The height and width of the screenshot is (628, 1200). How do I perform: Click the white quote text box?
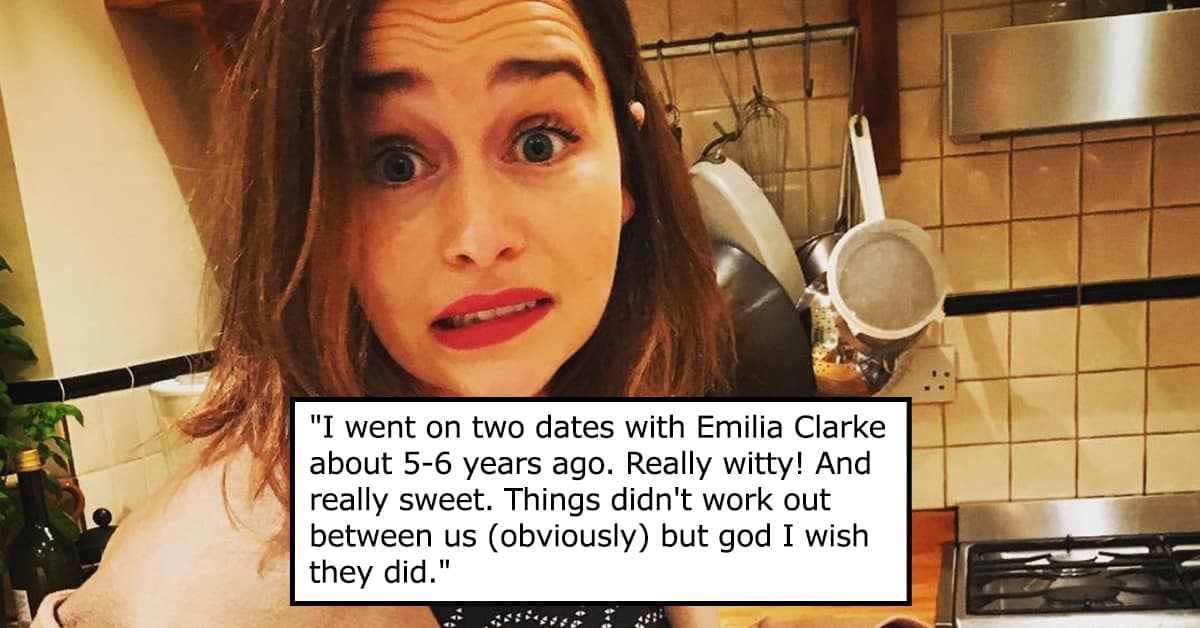point(601,501)
